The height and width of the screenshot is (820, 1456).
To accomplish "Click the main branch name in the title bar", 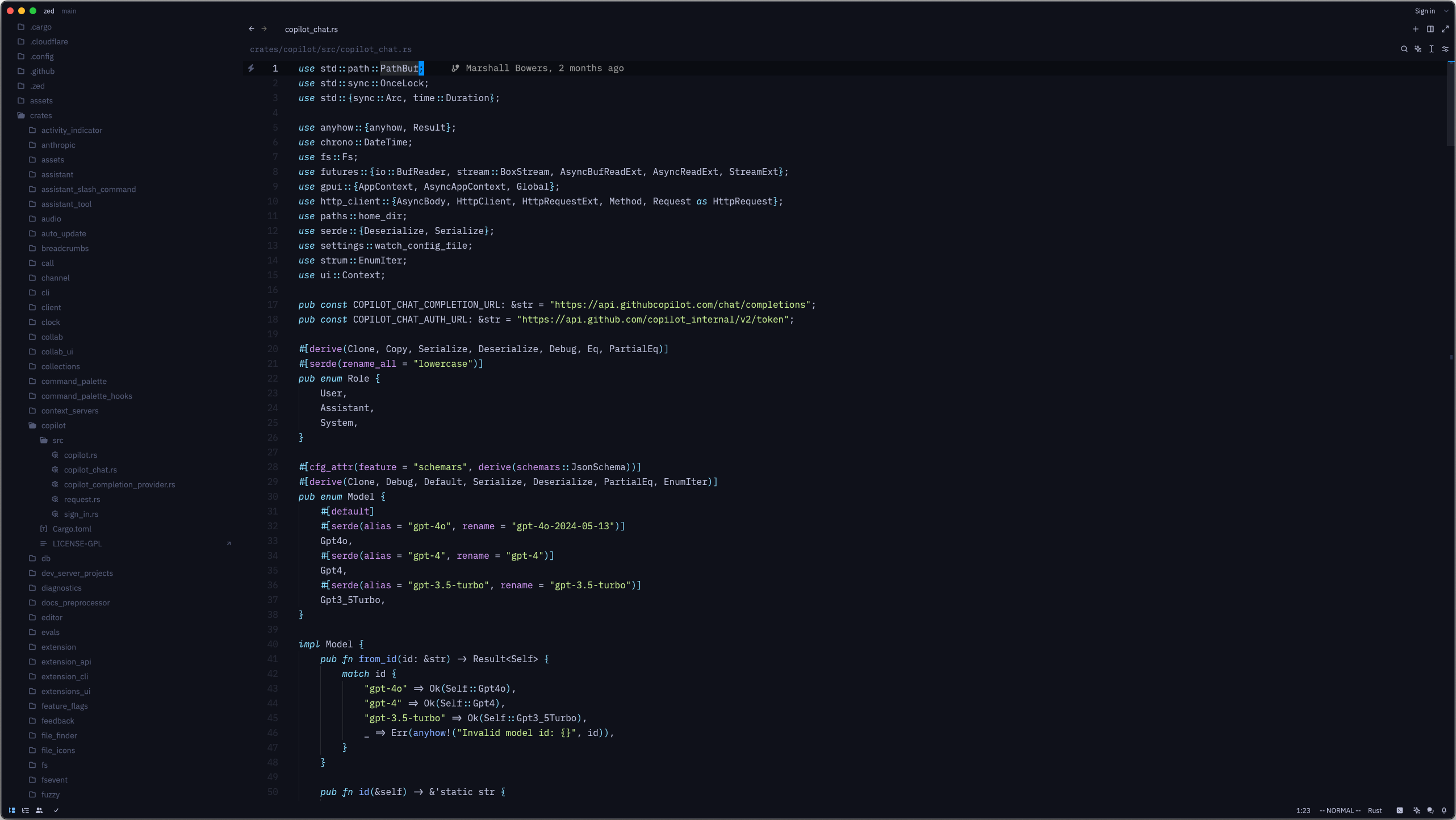I will point(69,11).
